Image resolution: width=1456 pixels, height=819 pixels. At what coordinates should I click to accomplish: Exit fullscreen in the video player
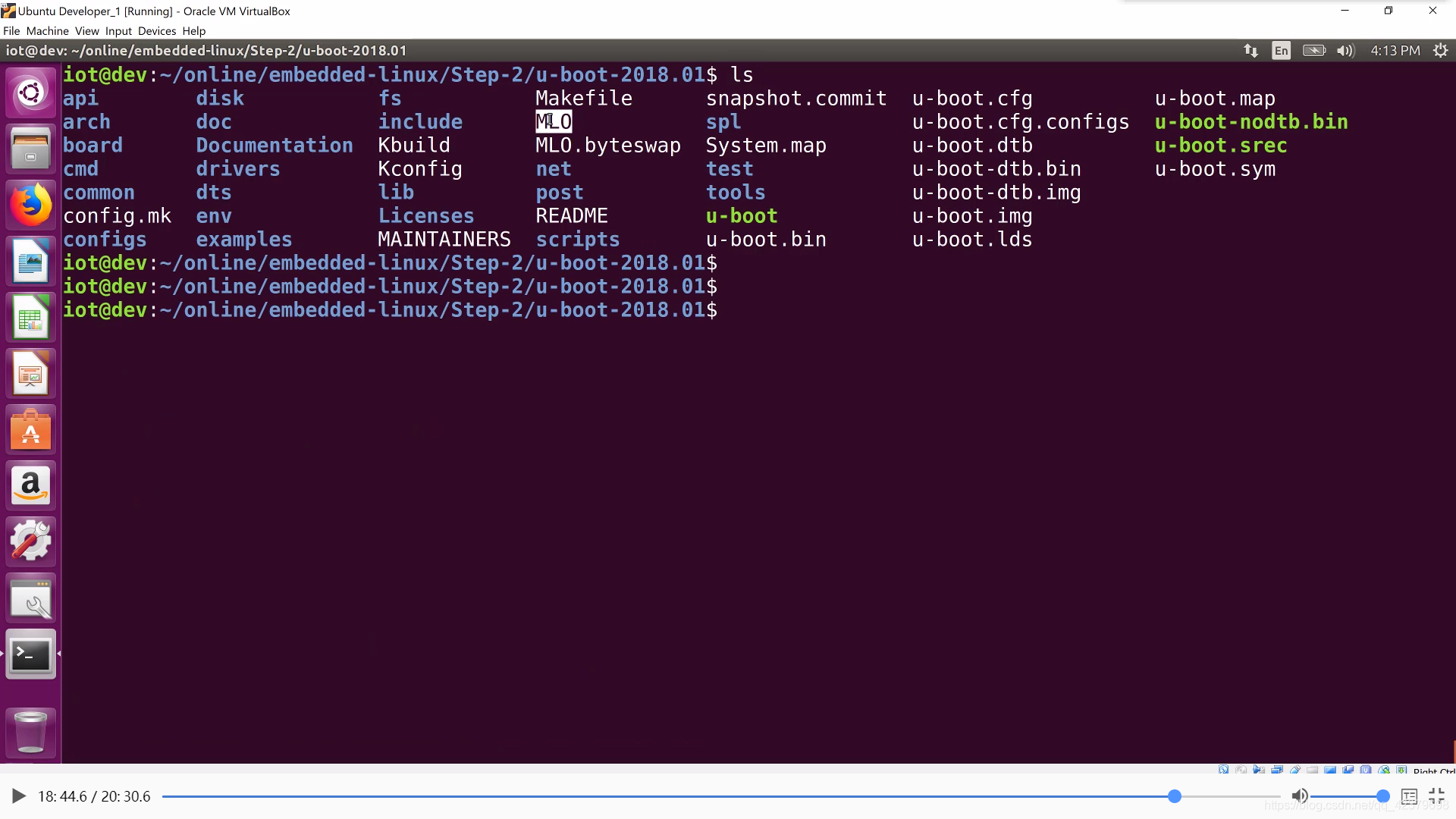(1437, 796)
